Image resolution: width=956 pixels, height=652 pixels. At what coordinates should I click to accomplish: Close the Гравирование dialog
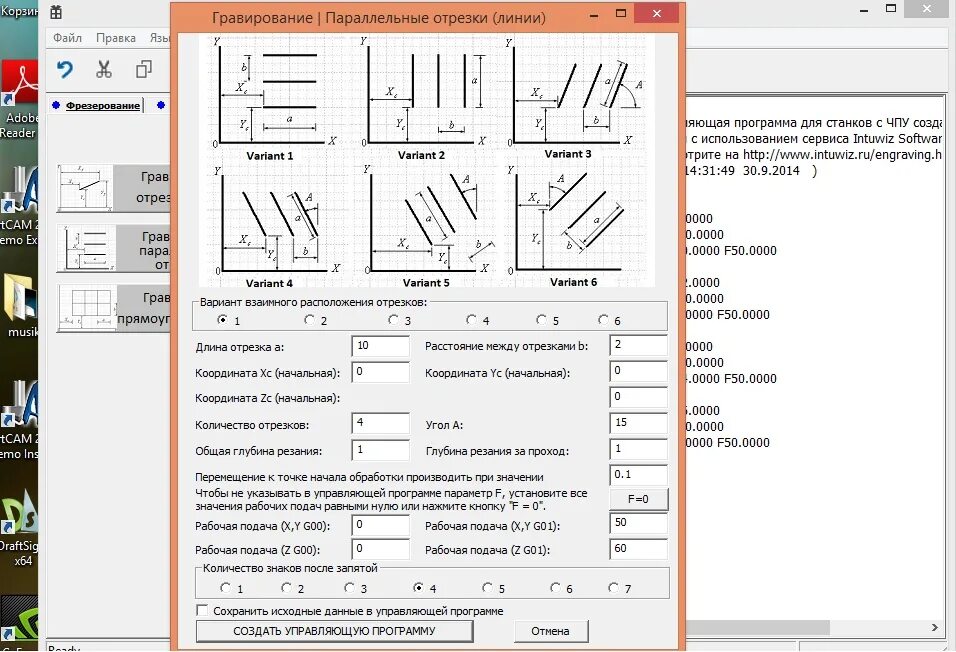657,13
